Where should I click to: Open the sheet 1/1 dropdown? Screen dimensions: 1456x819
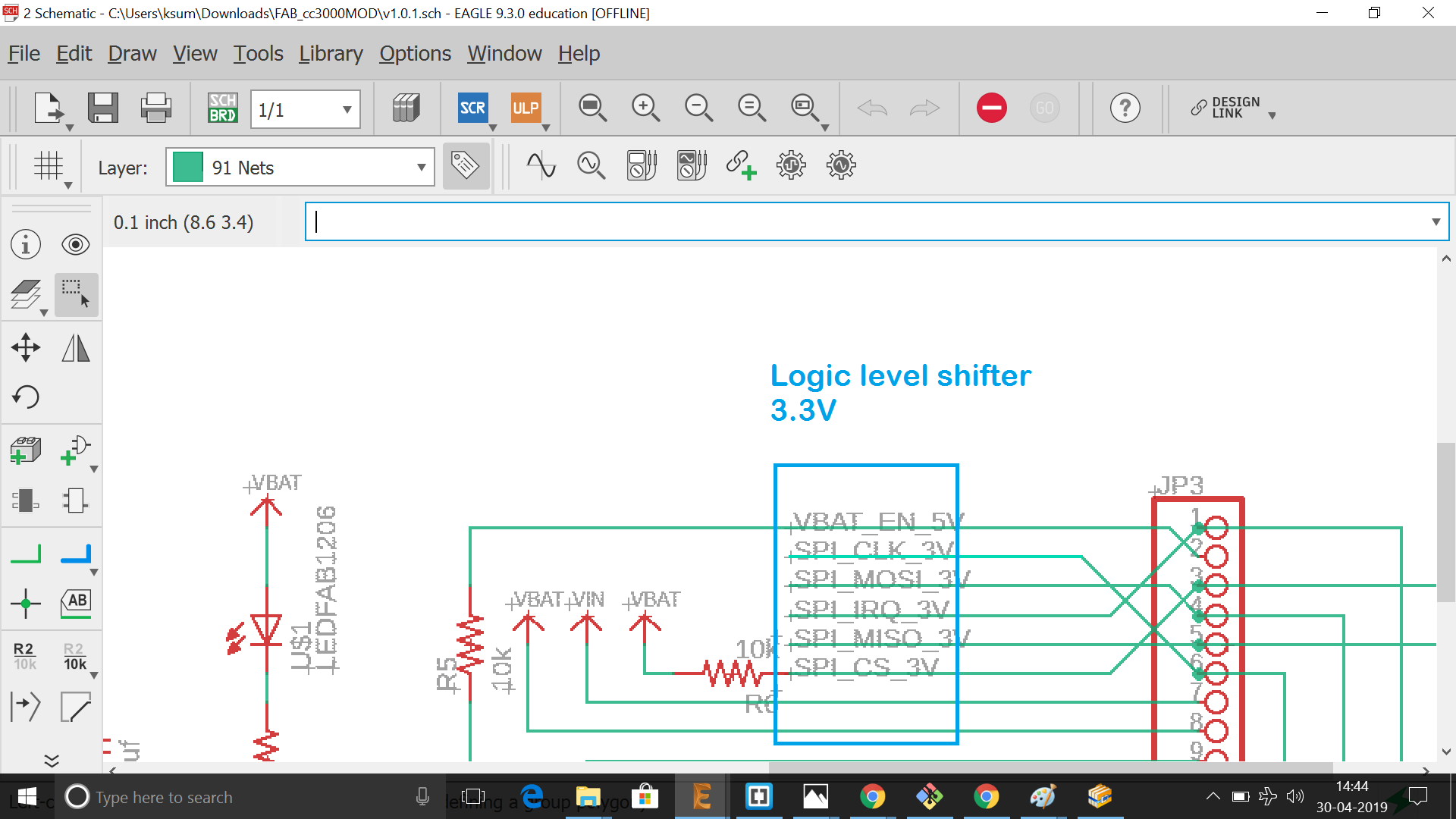pos(347,109)
